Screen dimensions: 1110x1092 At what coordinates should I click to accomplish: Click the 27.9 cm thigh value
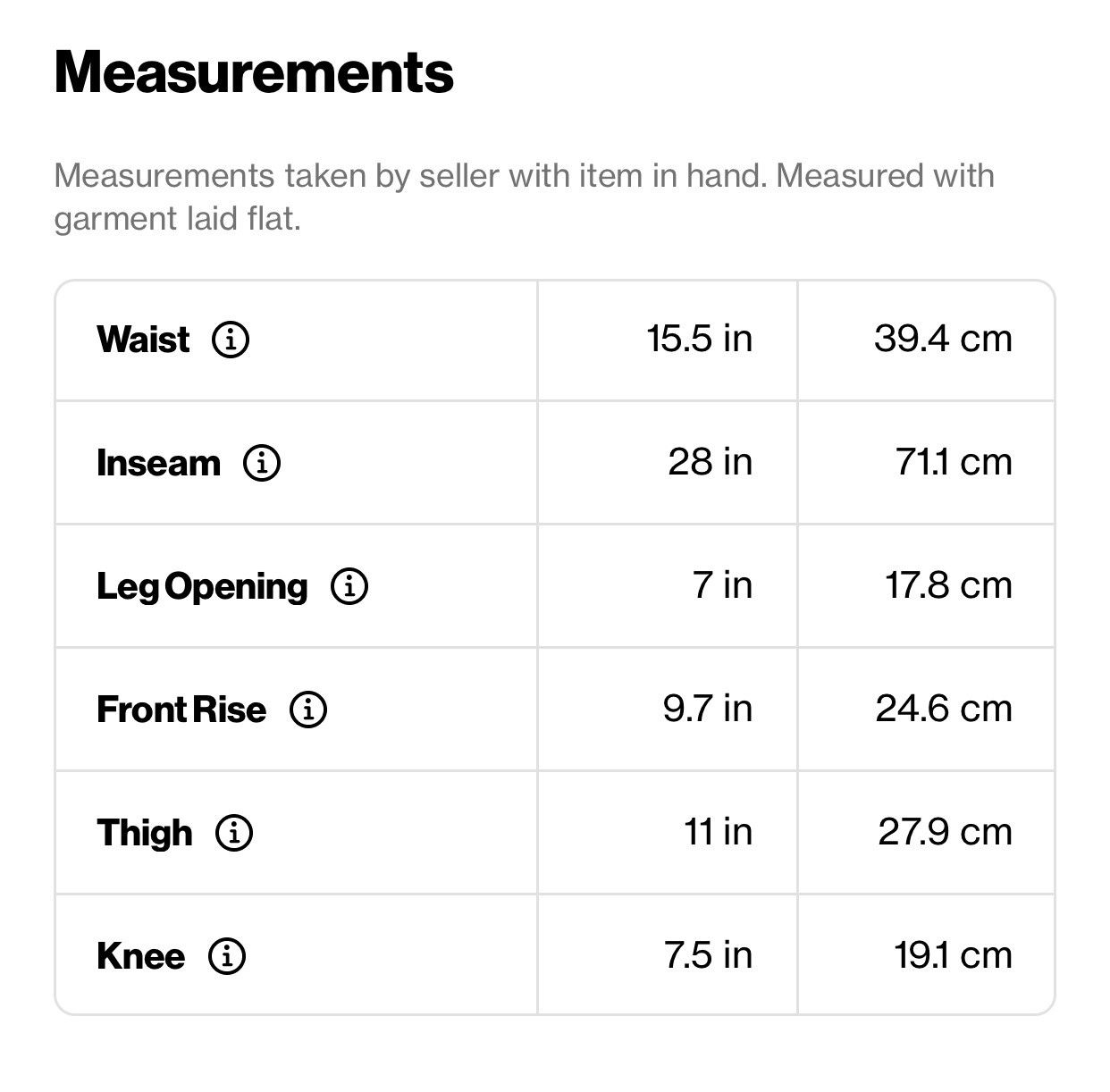click(945, 832)
